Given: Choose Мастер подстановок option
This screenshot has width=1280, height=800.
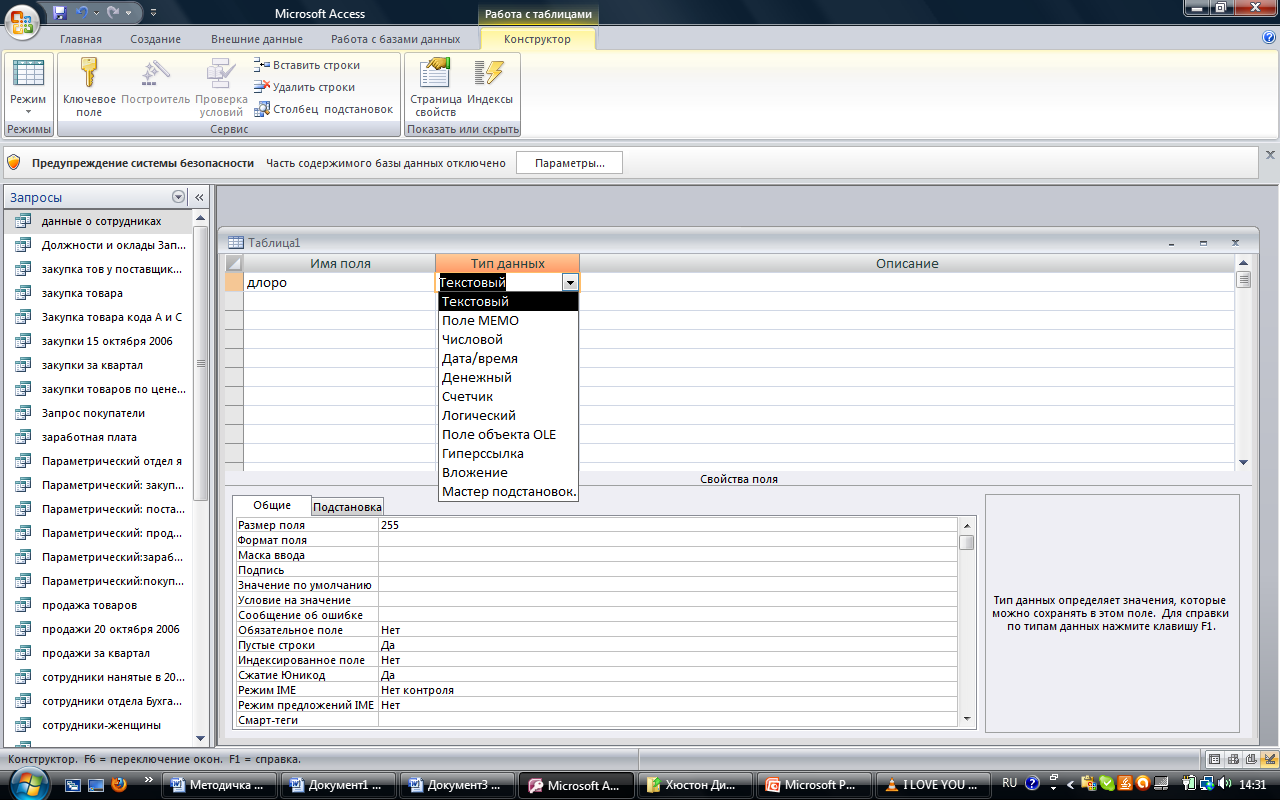Looking at the screenshot, I should click(509, 492).
